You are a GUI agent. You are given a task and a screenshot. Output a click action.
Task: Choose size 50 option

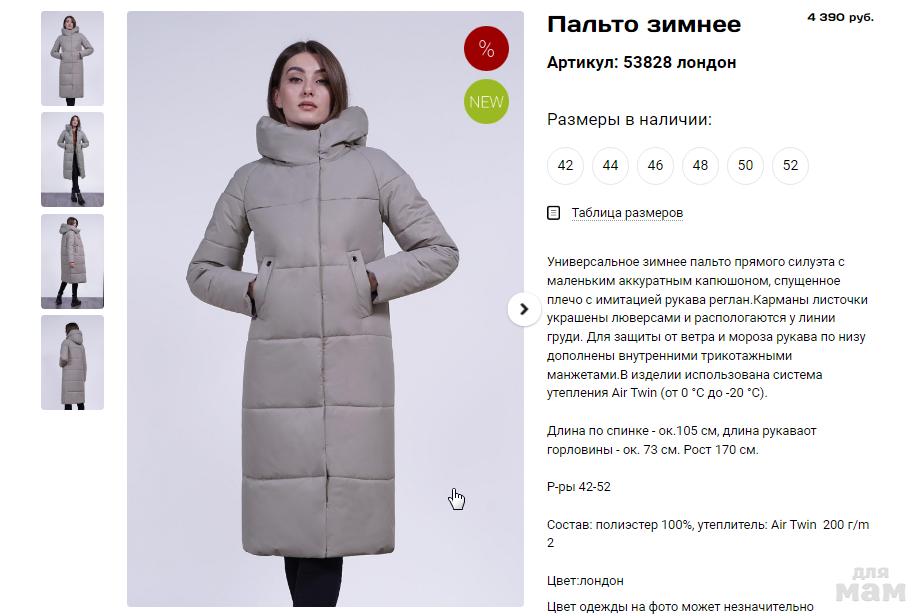pyautogui.click(x=745, y=166)
